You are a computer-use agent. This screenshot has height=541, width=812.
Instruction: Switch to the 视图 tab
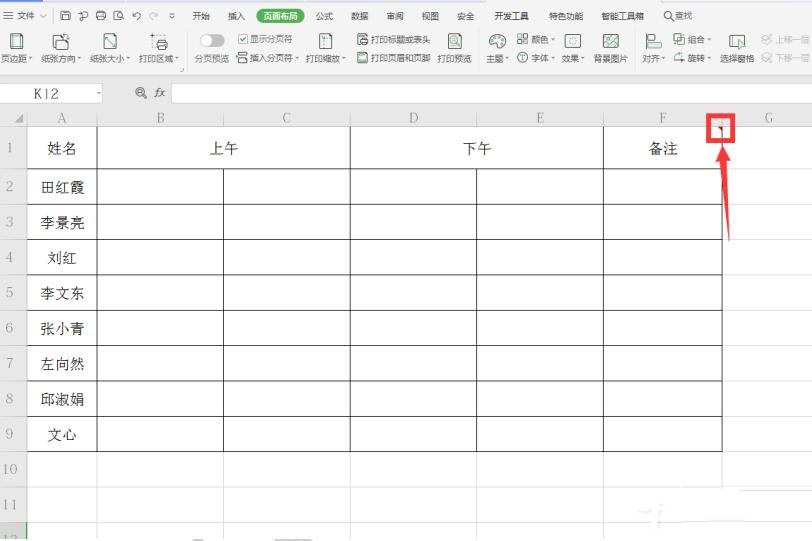point(430,16)
